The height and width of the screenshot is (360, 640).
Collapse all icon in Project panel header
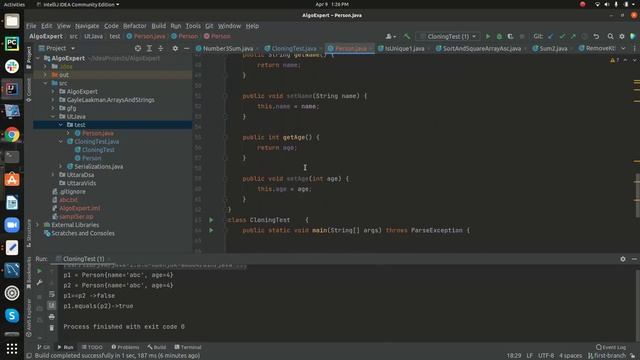160,48
